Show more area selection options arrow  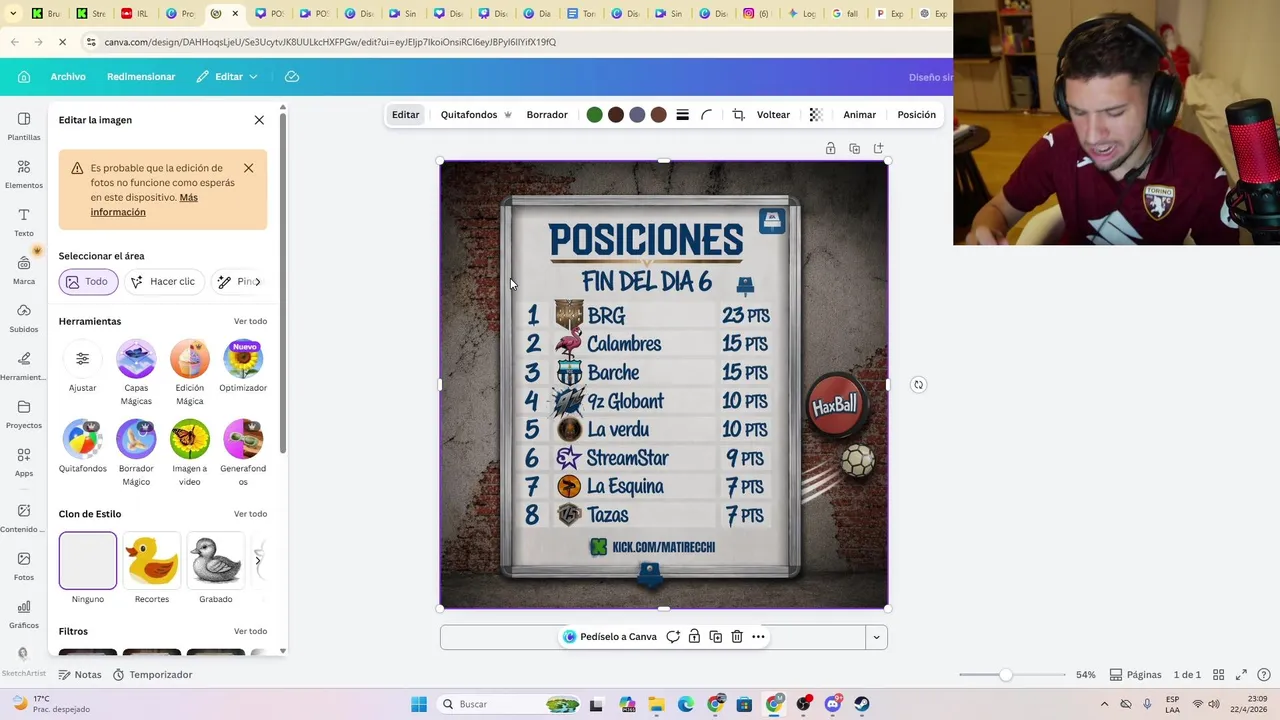click(258, 282)
